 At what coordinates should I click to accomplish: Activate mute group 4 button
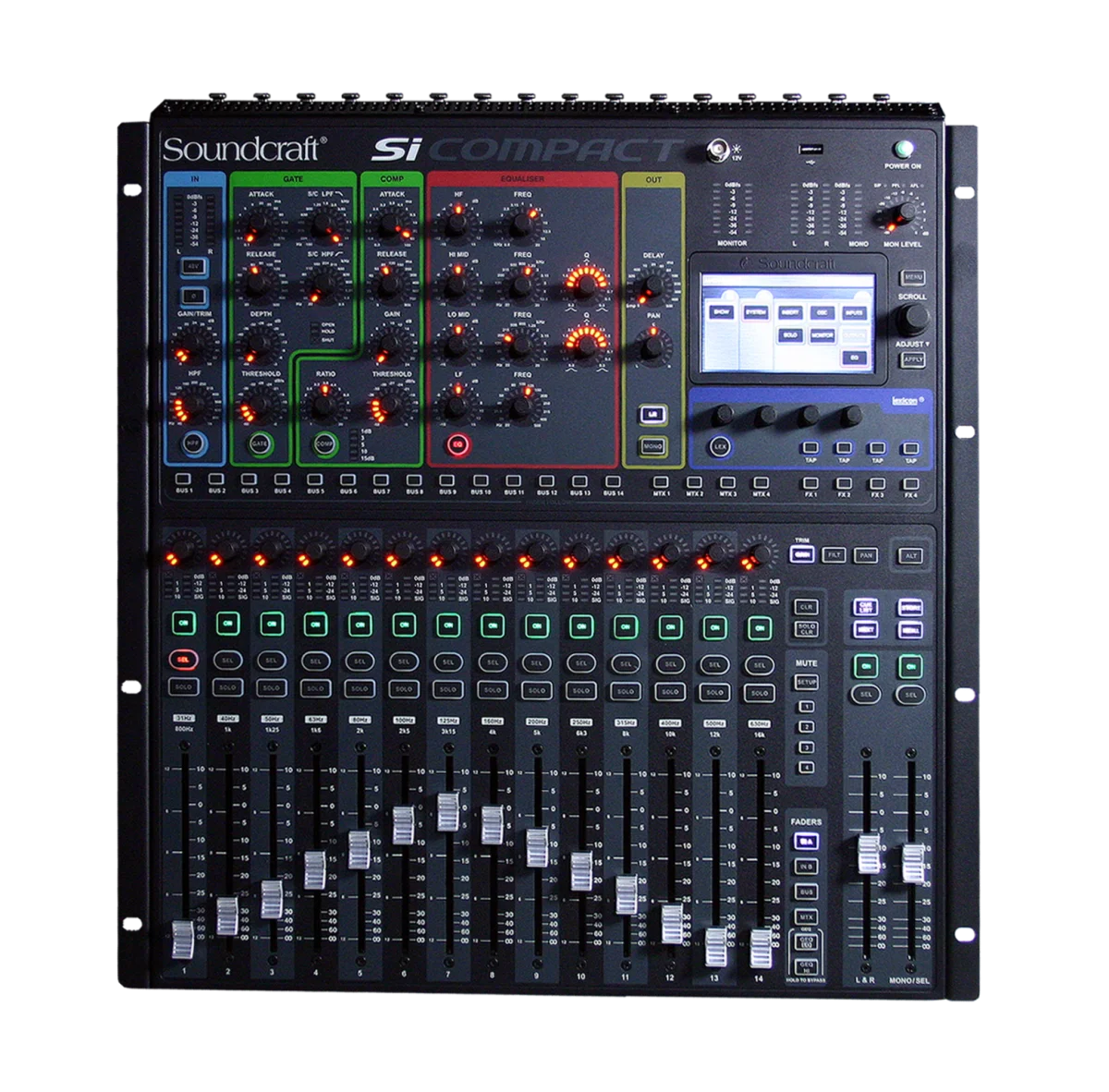806,768
